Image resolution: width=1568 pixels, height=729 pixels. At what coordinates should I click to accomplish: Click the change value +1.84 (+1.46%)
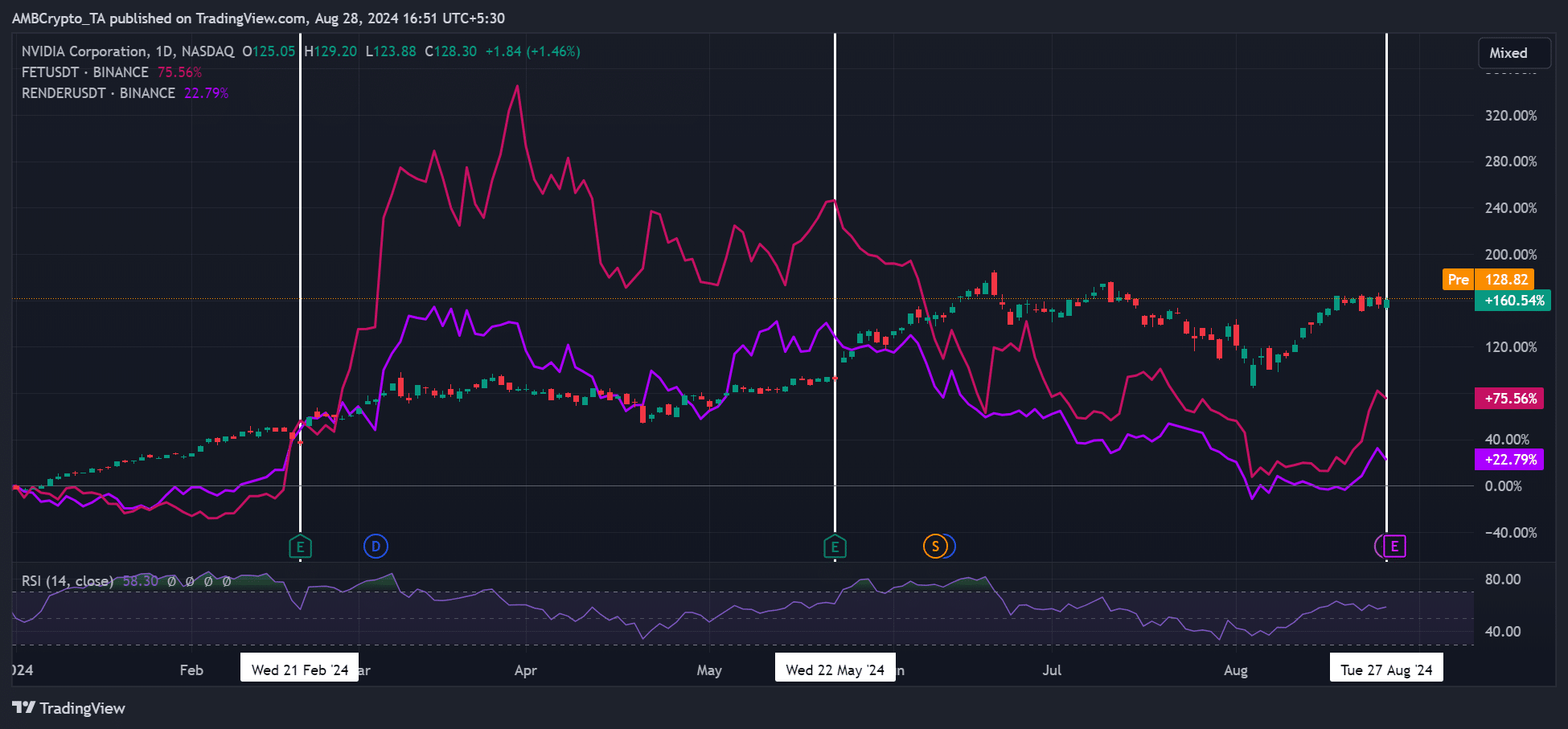(533, 51)
